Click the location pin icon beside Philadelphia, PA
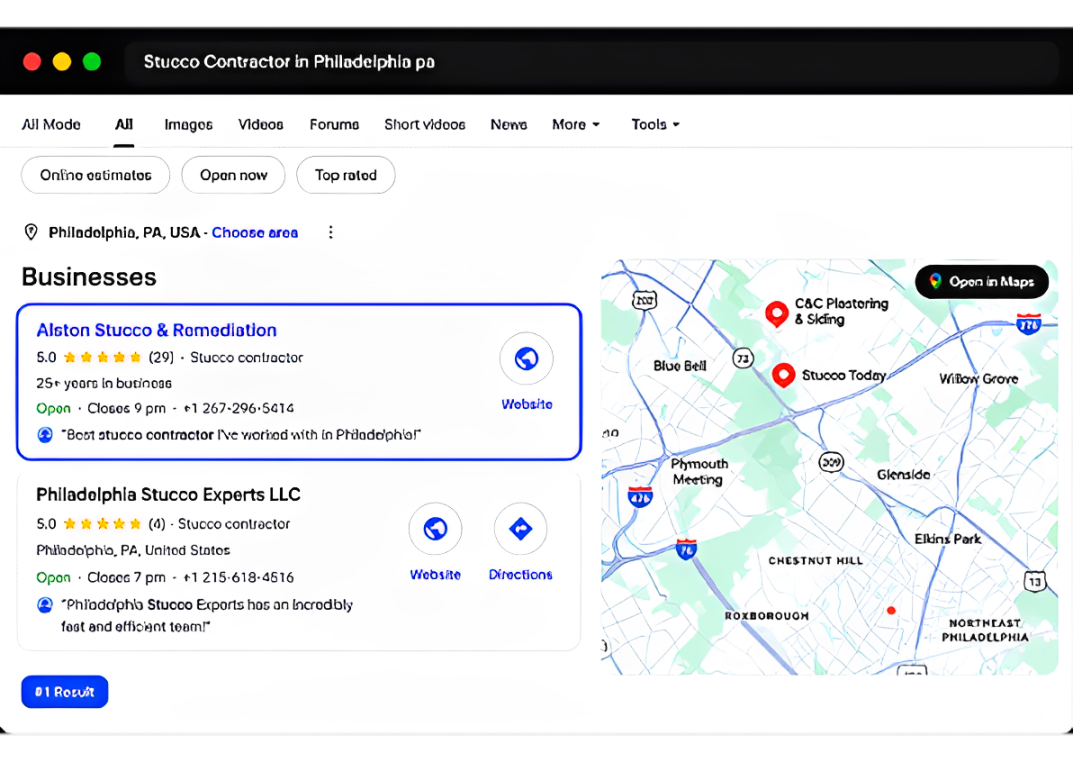 31,232
